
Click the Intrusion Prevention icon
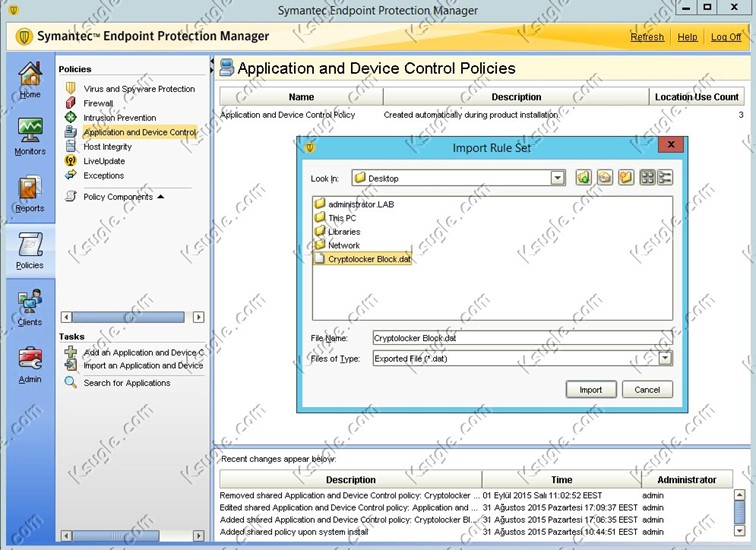pyautogui.click(x=71, y=117)
